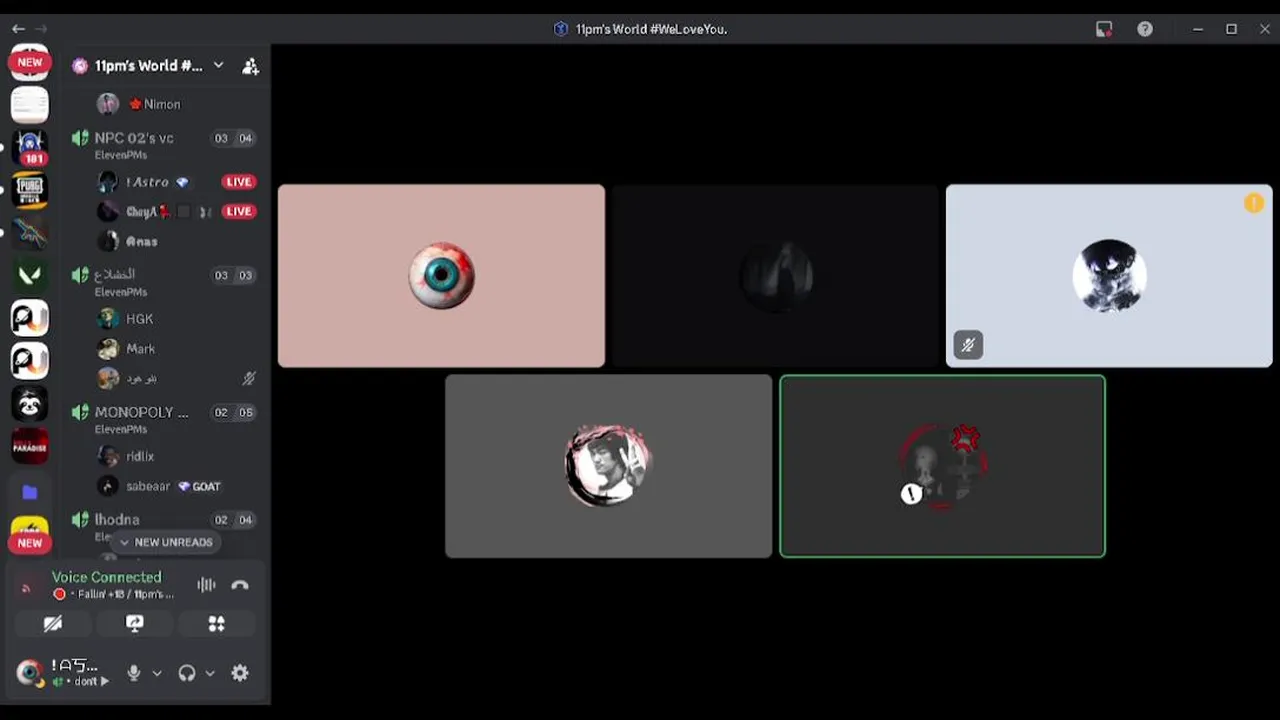Expand the microphone input options arrow

(x=156, y=673)
